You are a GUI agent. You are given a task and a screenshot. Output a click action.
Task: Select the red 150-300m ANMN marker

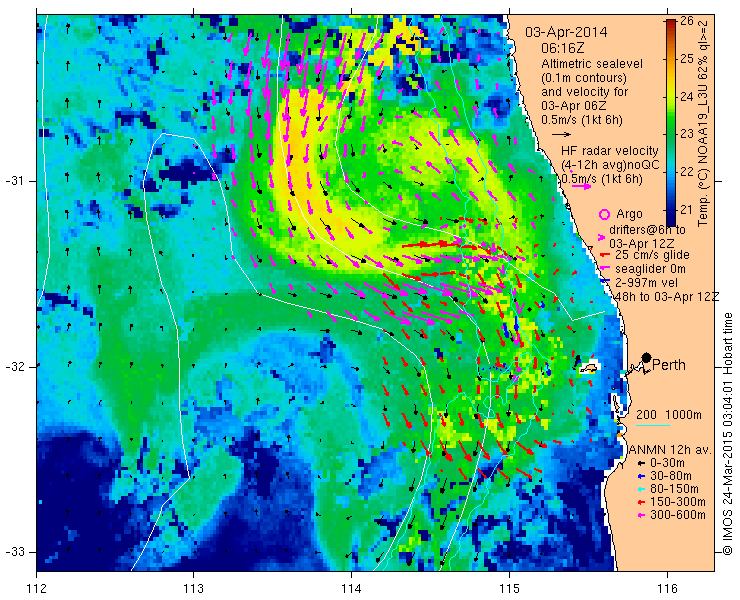[x=641, y=502]
